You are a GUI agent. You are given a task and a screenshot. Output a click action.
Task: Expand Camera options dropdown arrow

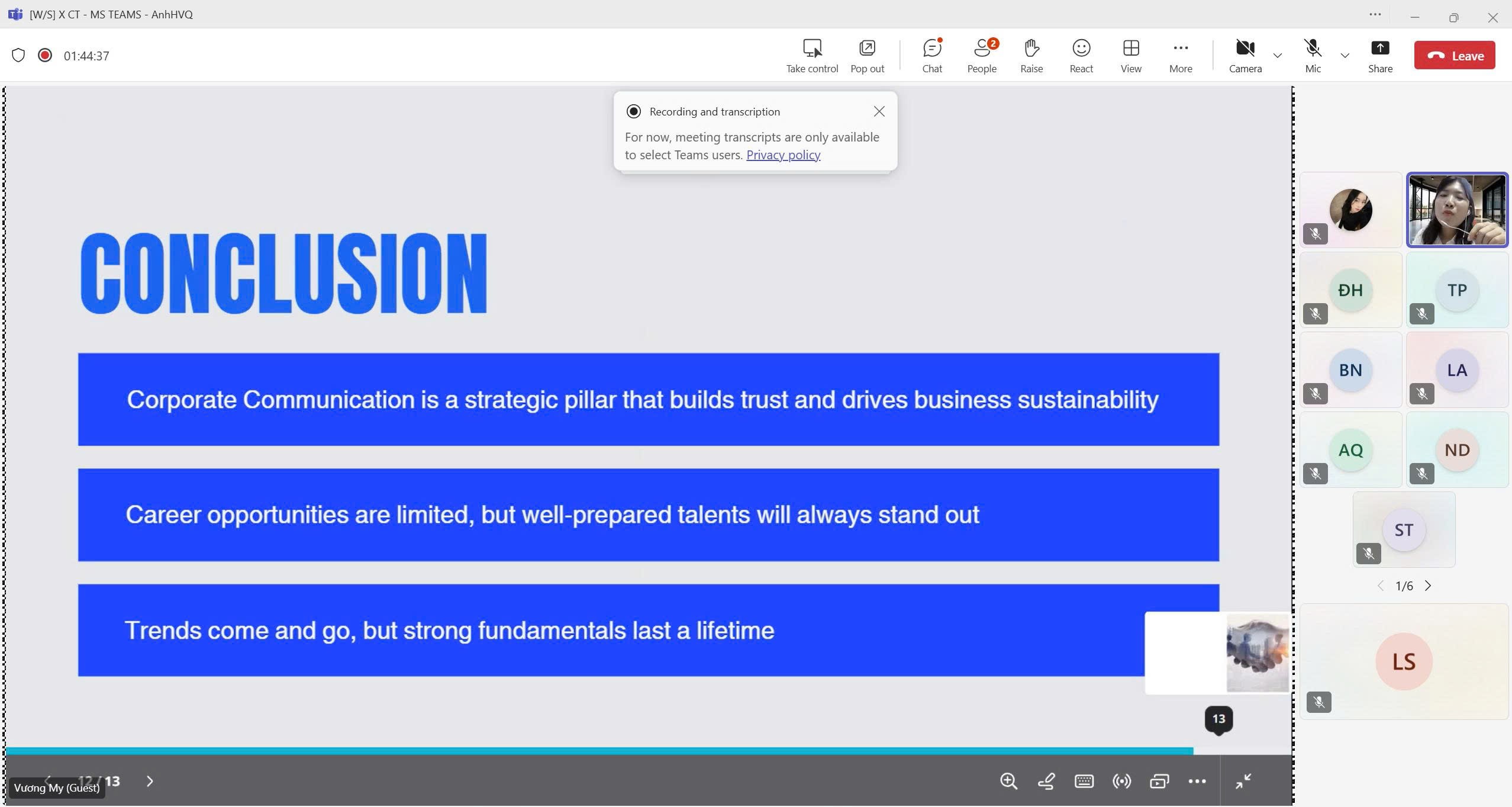pos(1278,56)
